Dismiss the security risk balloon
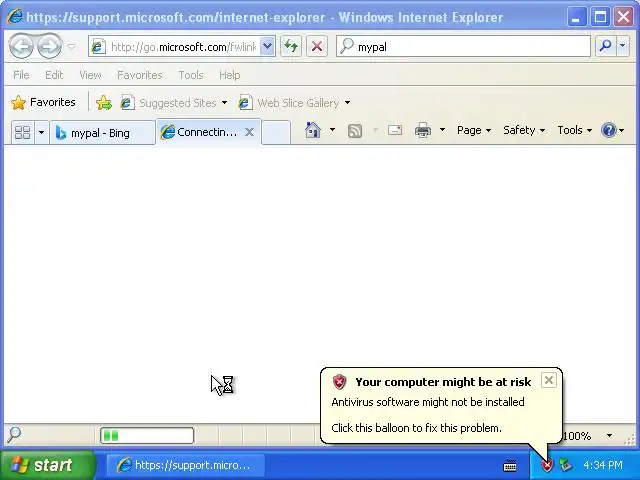 [x=549, y=380]
